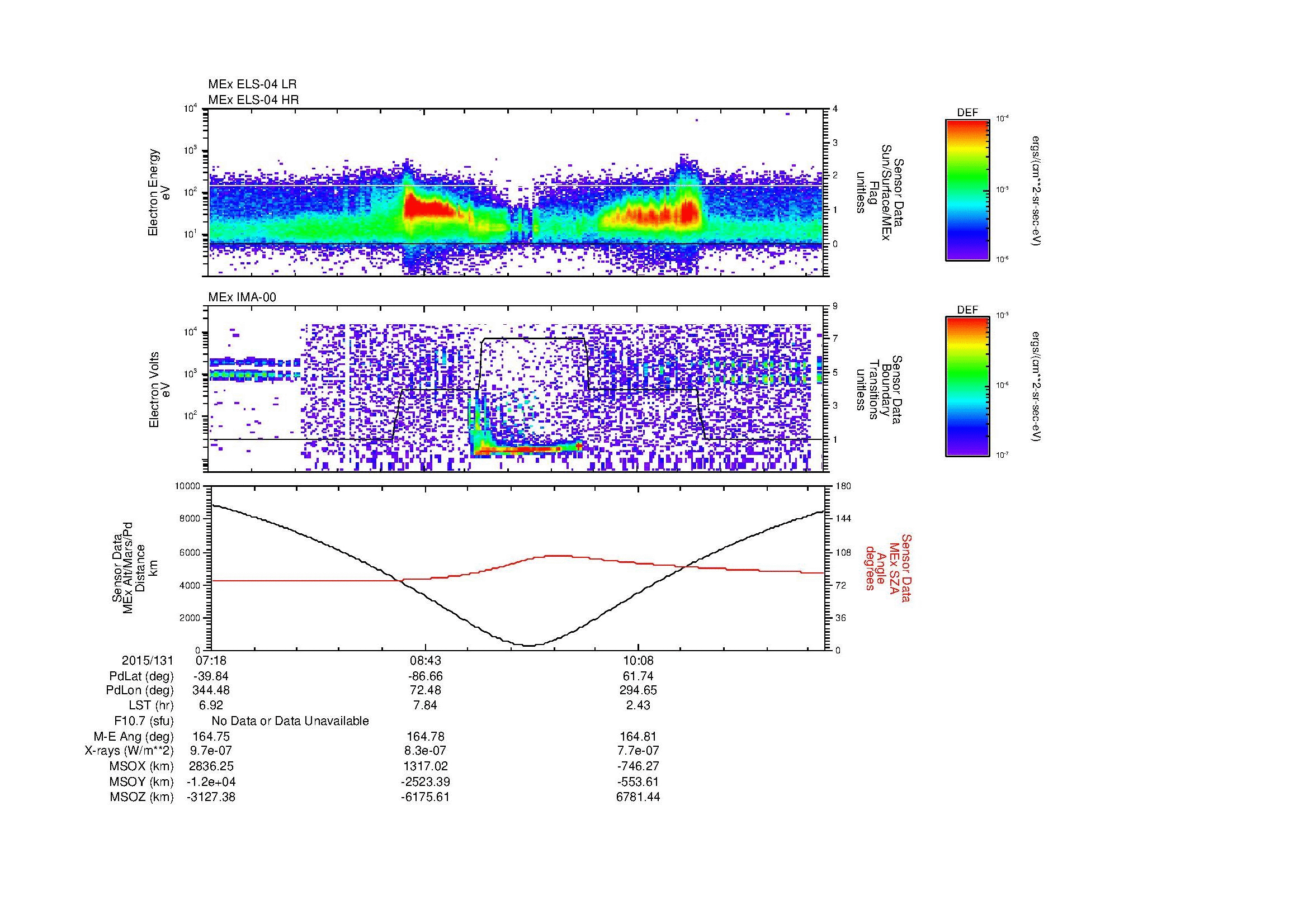Click the 'PdLat (deg)' row label

pyautogui.click(x=141, y=676)
